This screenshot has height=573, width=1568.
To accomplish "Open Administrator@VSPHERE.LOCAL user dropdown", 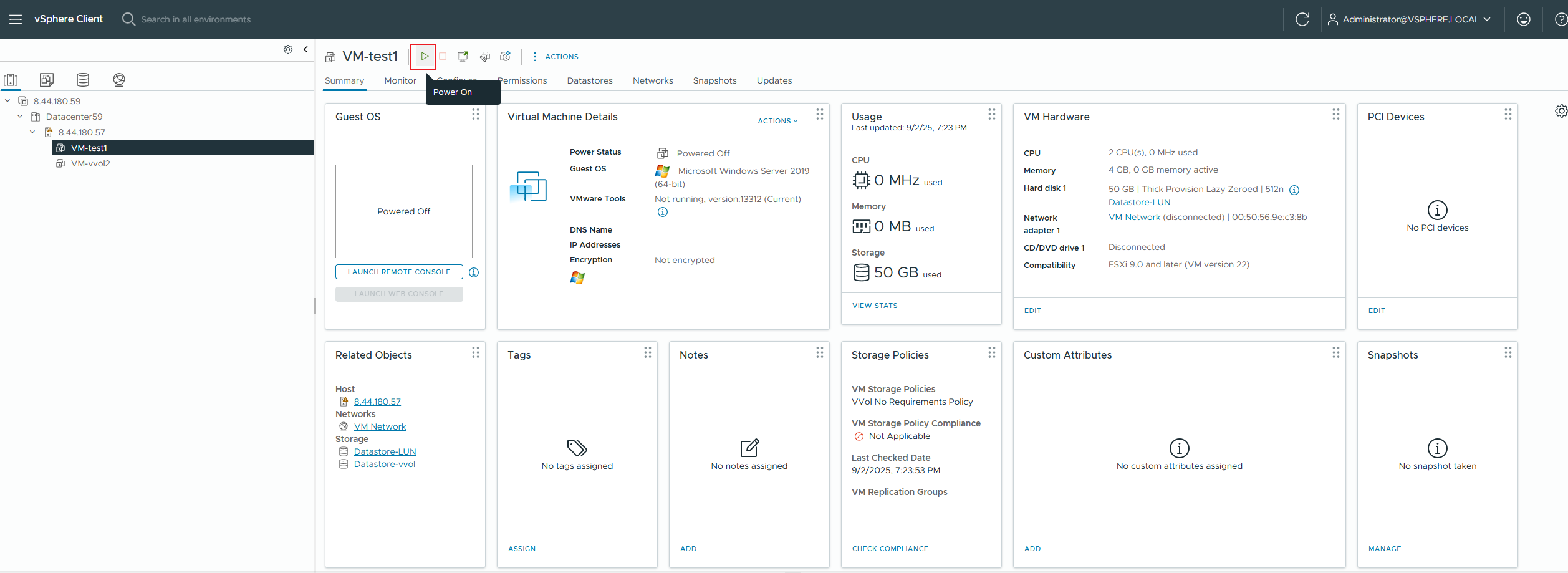I will coord(1409,19).
